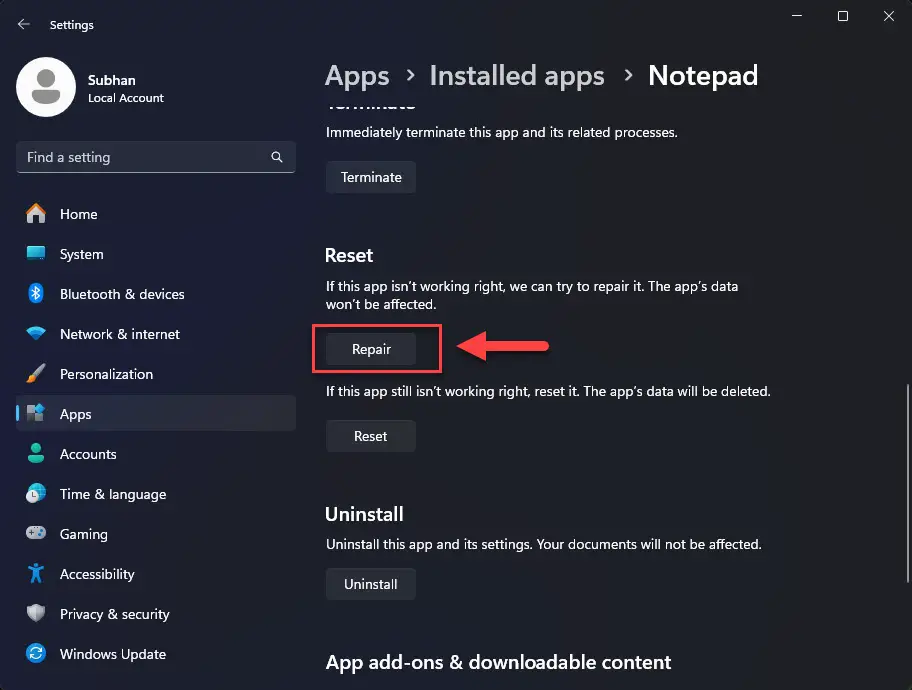This screenshot has height=690, width=912.
Task: Click the Apps icon in sidebar
Action: 36,413
